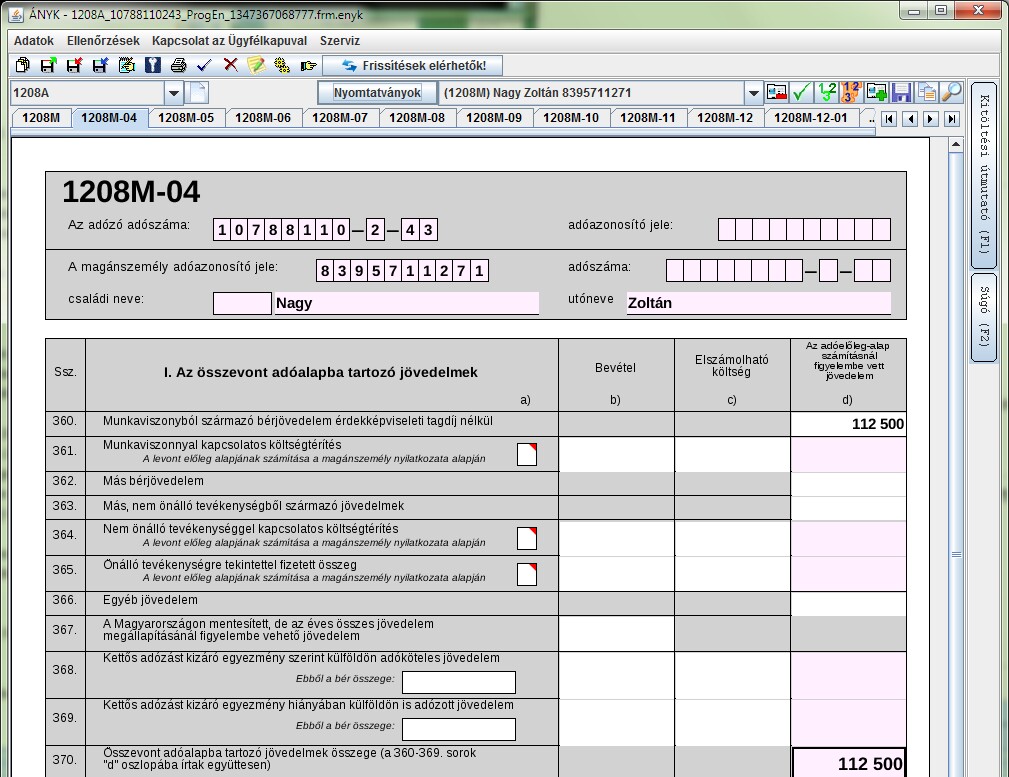
Task: Click the Nyomtatványok button
Action: 377,93
